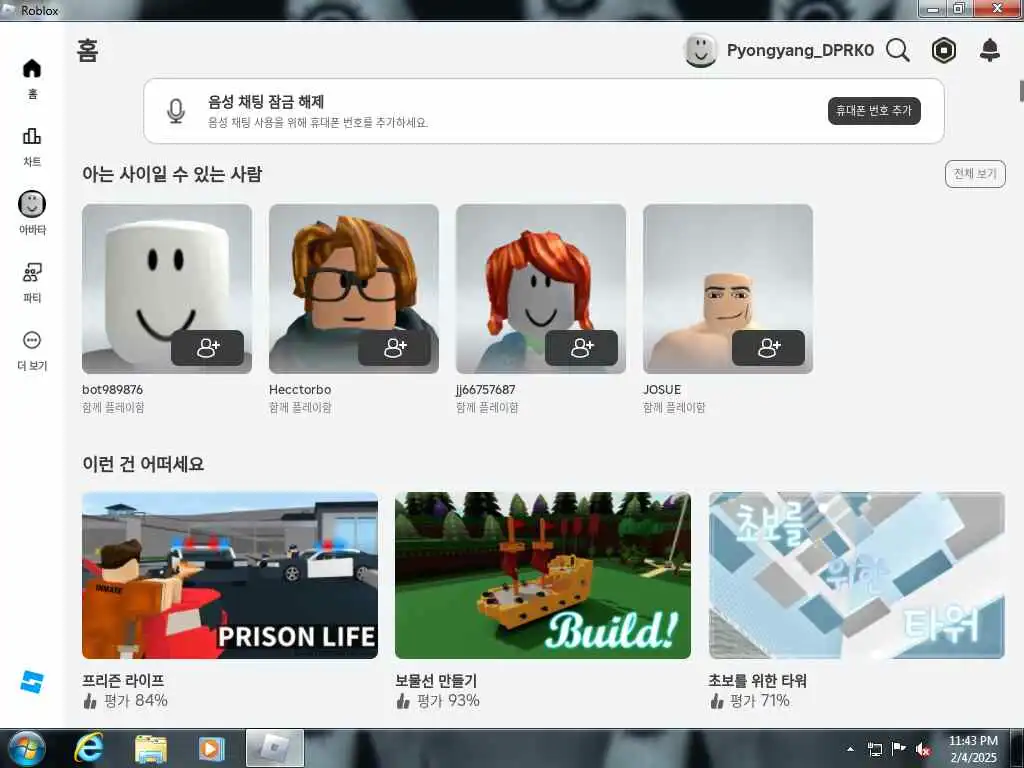Open JOSUE avatar thumbnail
This screenshot has width=1024, height=768.
tap(728, 289)
